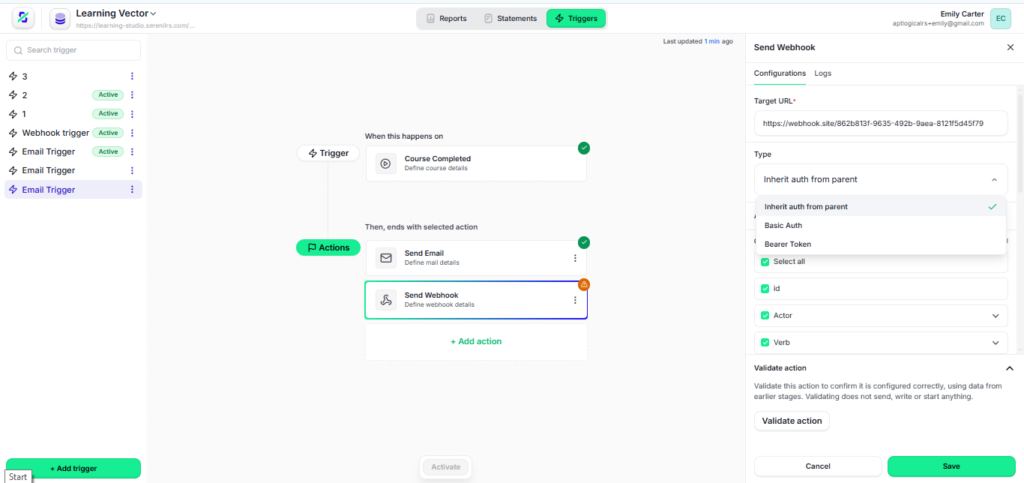Open the three-dot menu for trigger 2

click(132, 95)
